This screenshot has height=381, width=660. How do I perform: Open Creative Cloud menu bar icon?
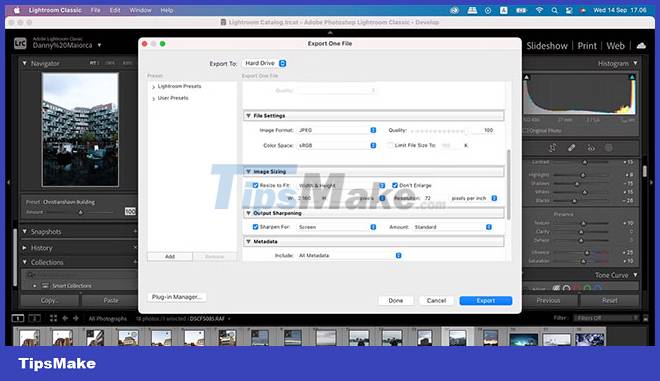tap(454, 11)
